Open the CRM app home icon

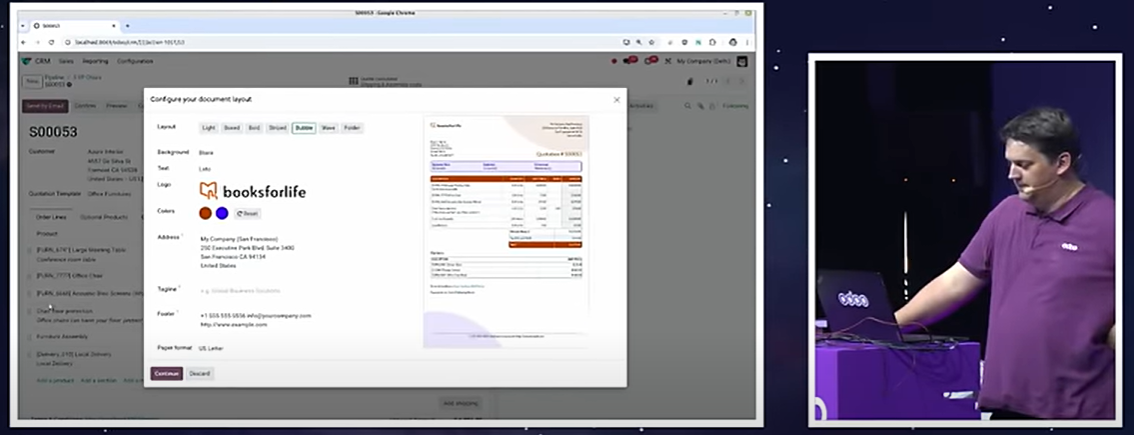(x=27, y=62)
